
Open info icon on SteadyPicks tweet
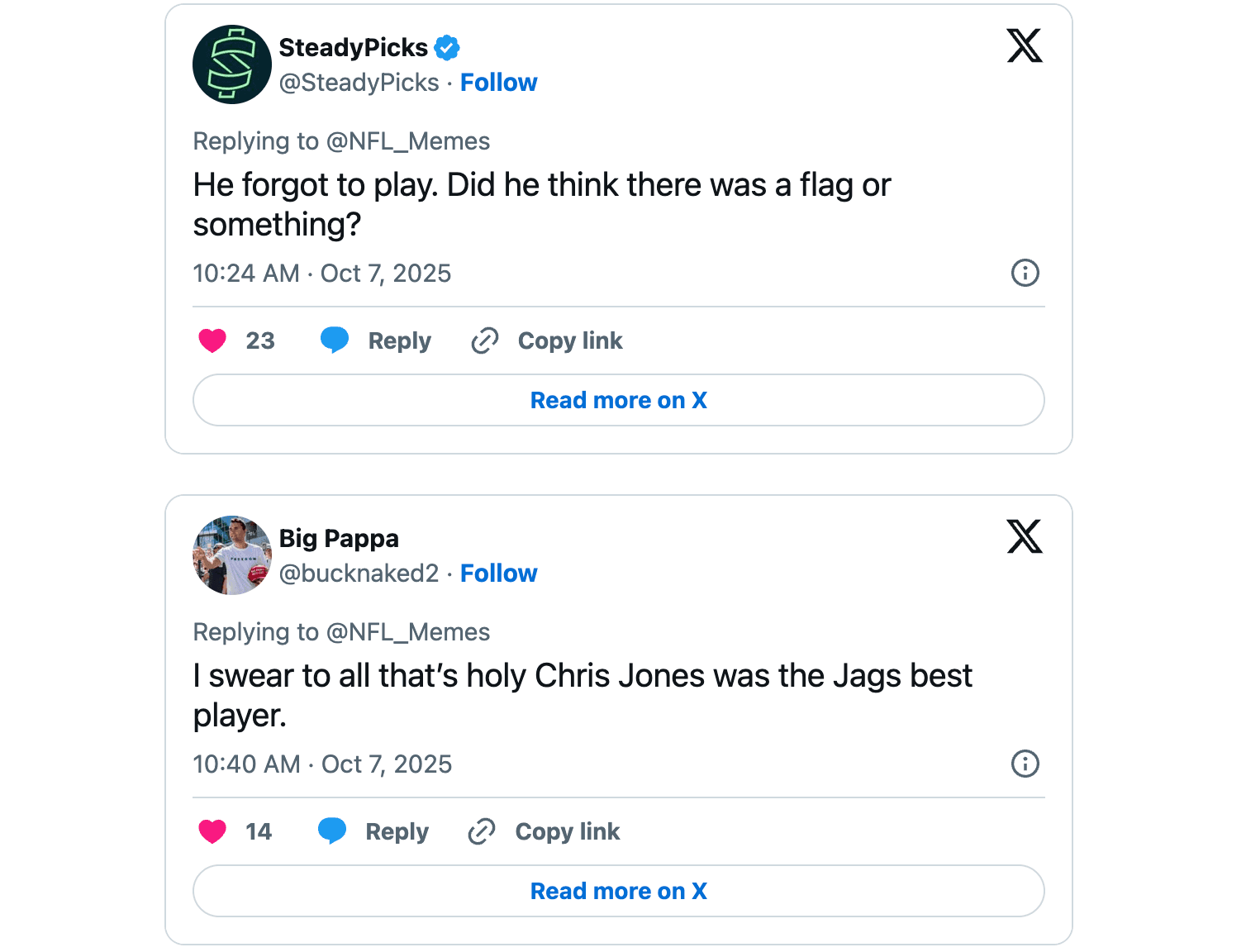[x=1025, y=273]
